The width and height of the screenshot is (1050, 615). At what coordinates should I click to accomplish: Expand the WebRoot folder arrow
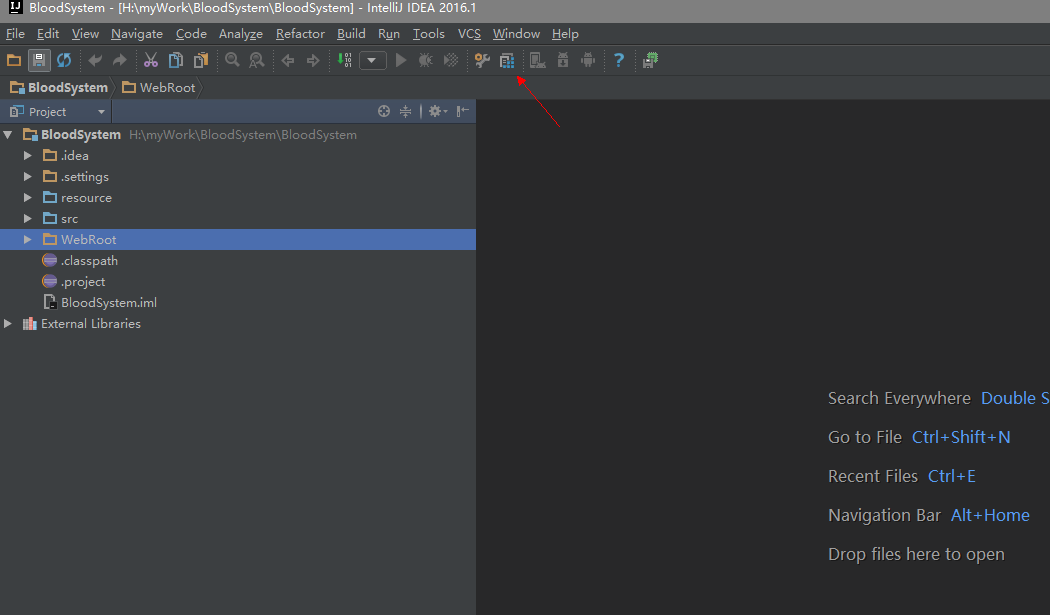click(27, 239)
